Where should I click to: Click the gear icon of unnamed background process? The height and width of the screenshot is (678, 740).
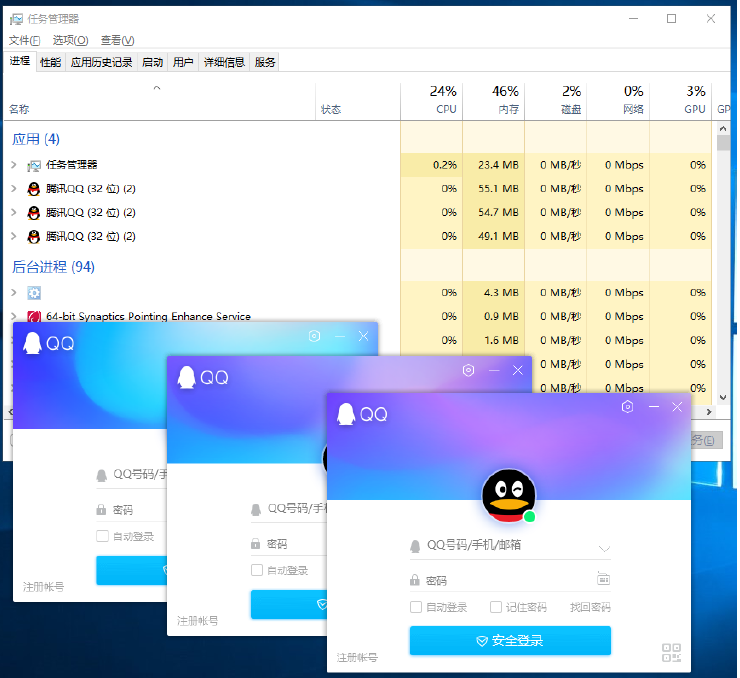coord(34,293)
